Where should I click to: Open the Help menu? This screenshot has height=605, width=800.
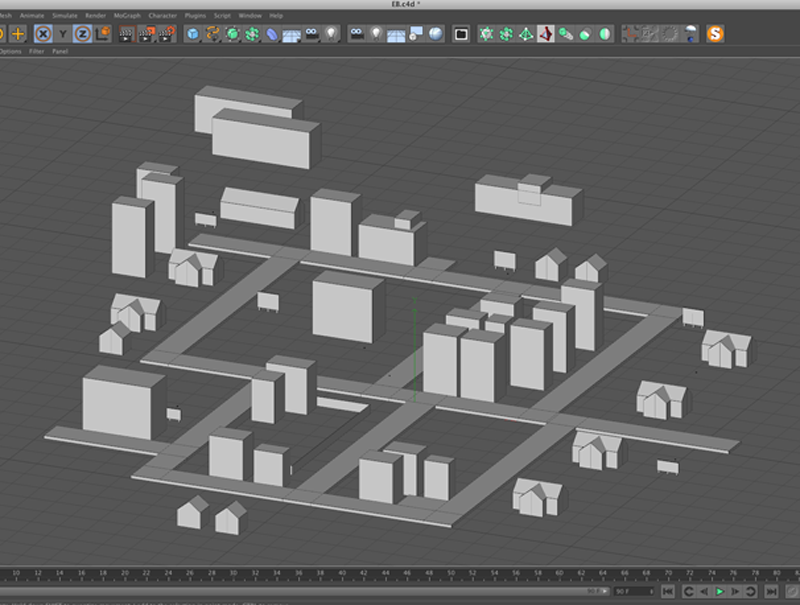276,16
